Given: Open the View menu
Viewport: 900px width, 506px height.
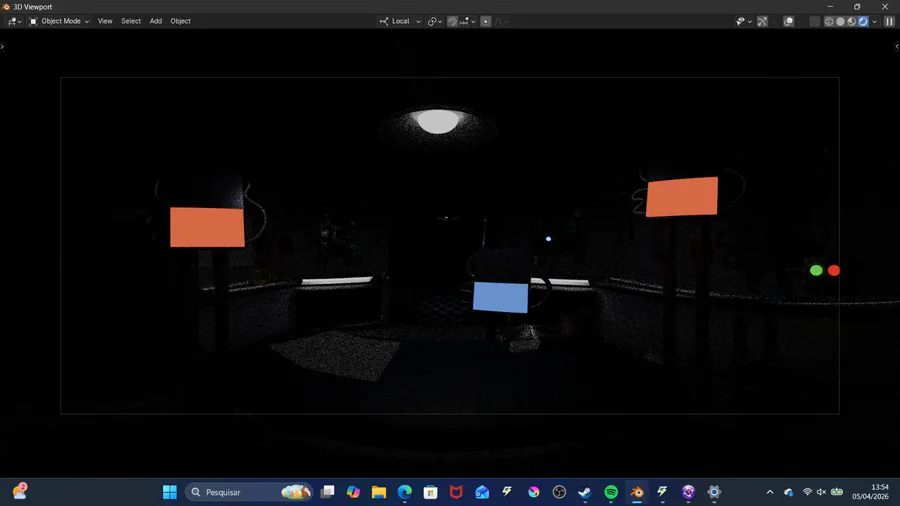Looking at the screenshot, I should coord(105,21).
